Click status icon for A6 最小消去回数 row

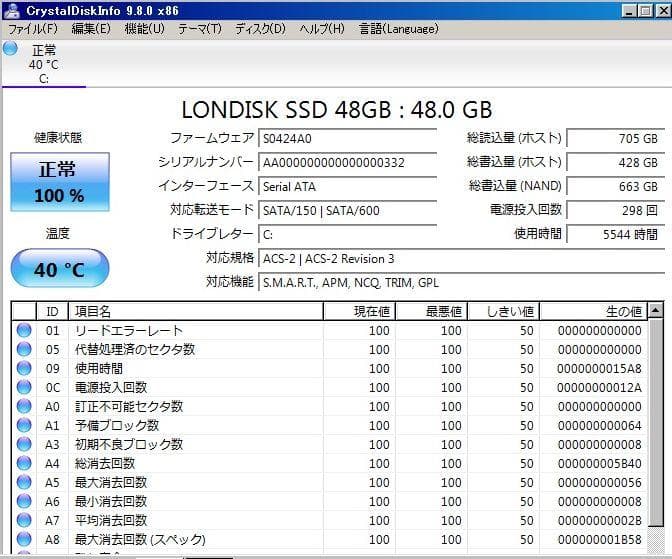click(x=24, y=501)
